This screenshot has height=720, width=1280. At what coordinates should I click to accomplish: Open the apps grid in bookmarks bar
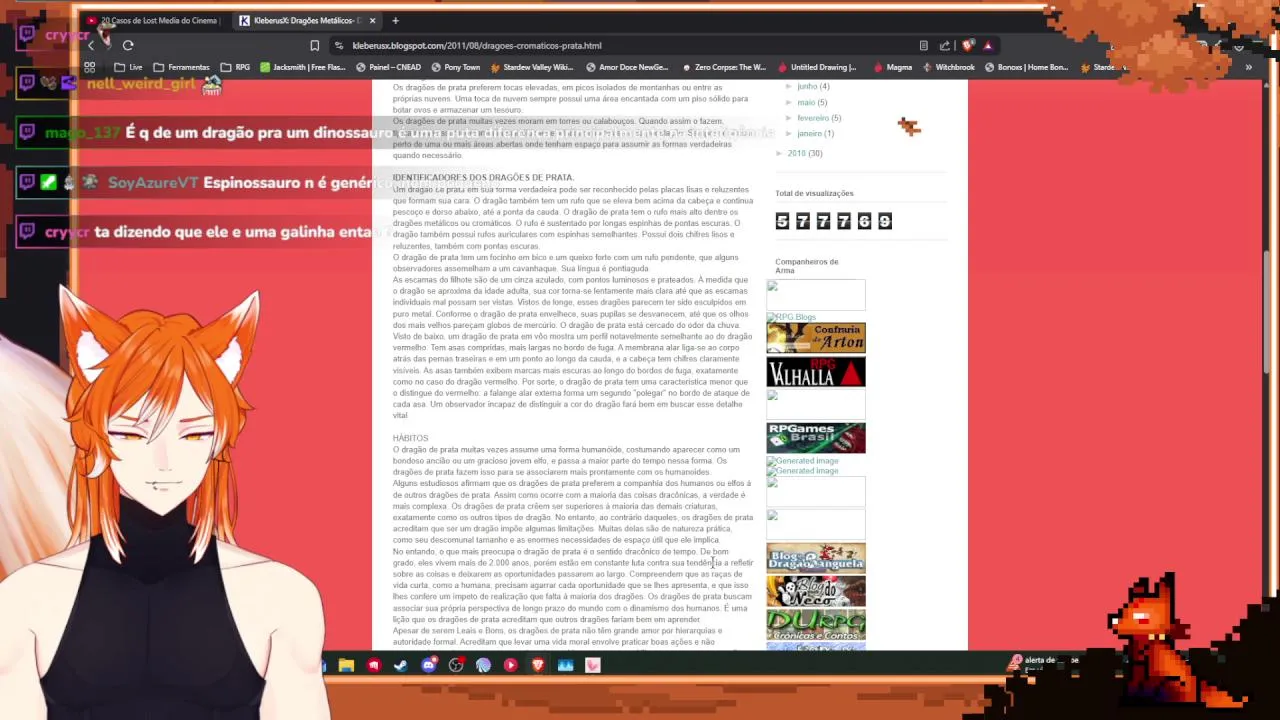pyautogui.click(x=89, y=67)
